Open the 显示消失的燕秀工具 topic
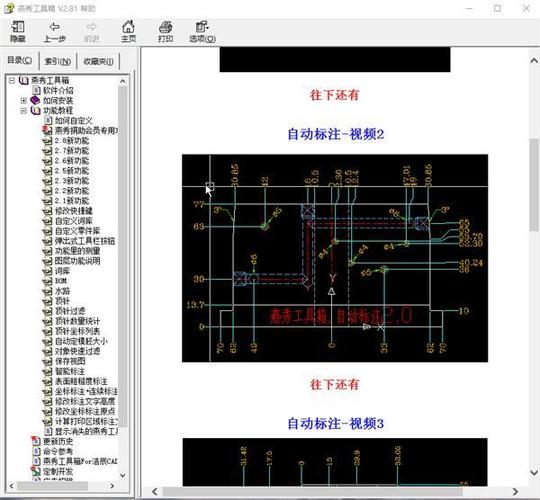540x500 pixels. tap(86, 431)
